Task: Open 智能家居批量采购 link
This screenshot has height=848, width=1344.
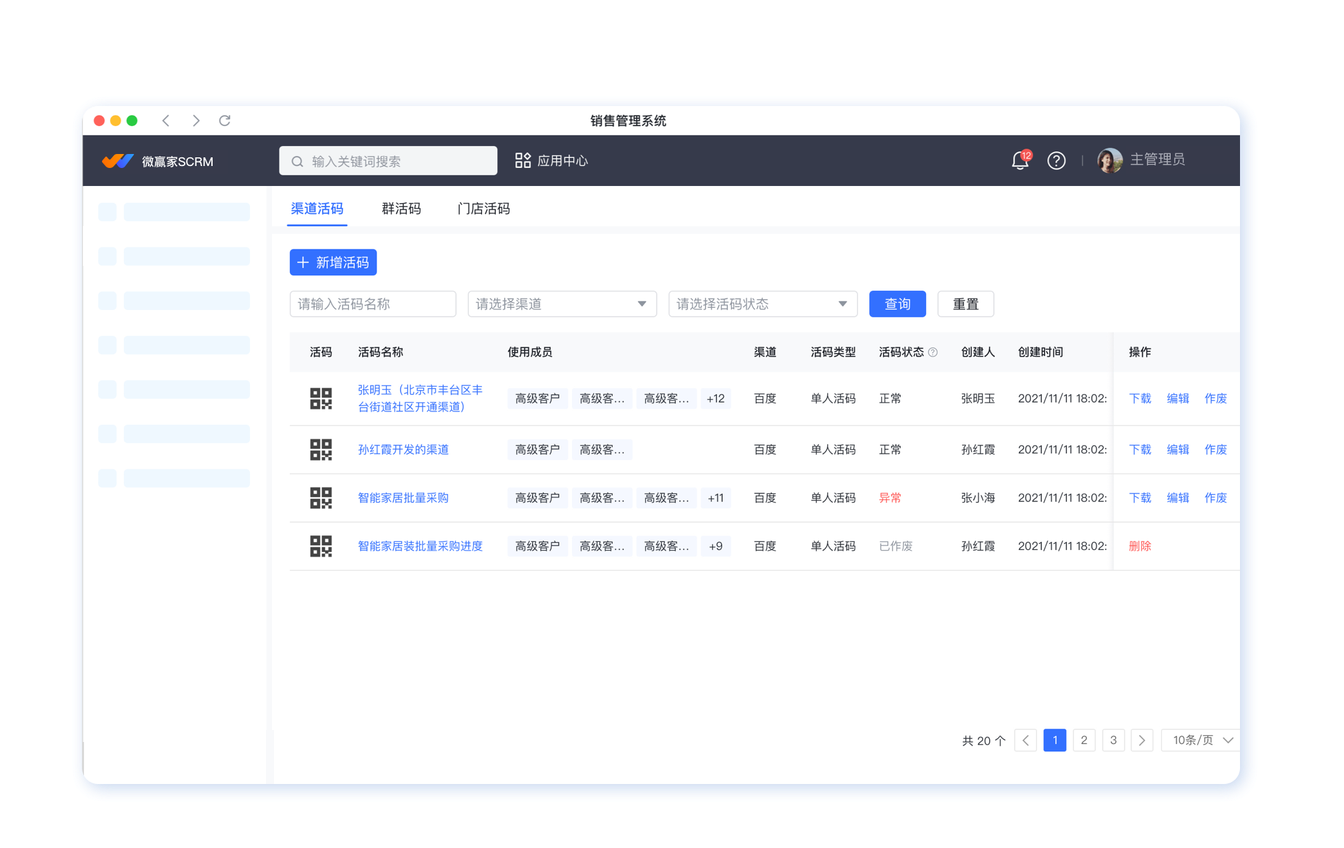Action: tap(403, 498)
